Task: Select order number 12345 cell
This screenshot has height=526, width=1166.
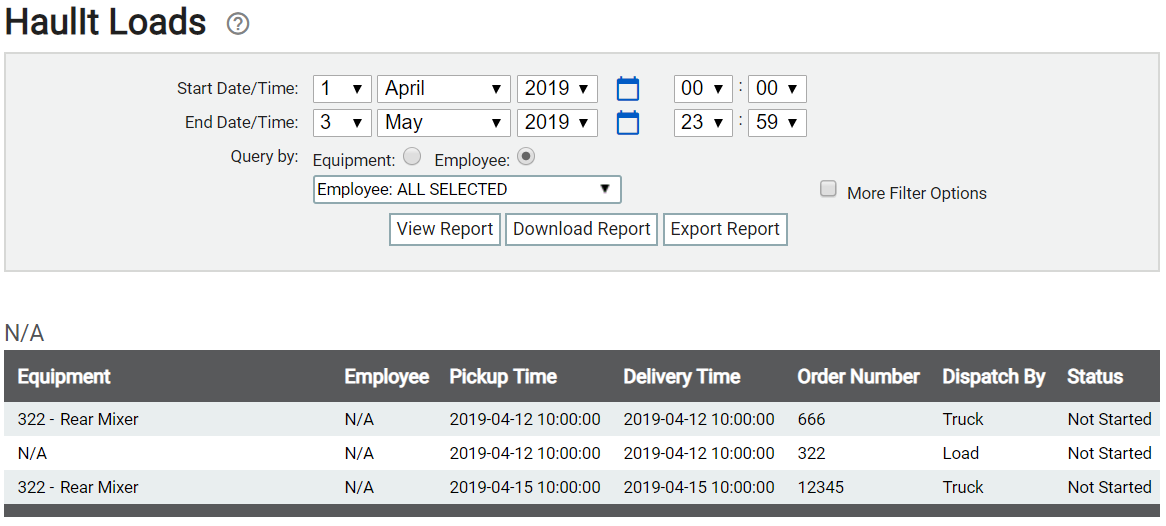Action: click(x=821, y=487)
